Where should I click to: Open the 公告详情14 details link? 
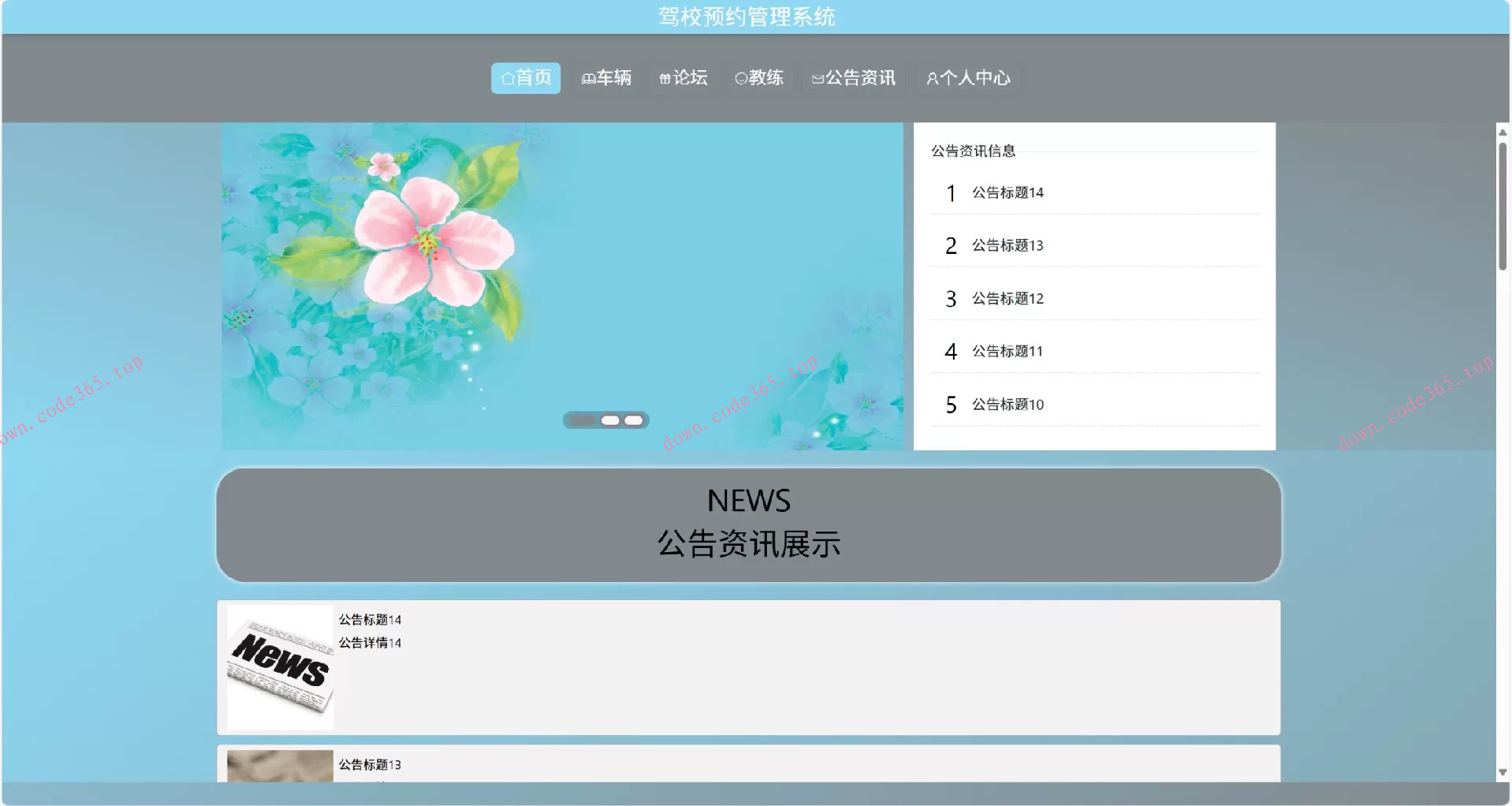(x=370, y=643)
